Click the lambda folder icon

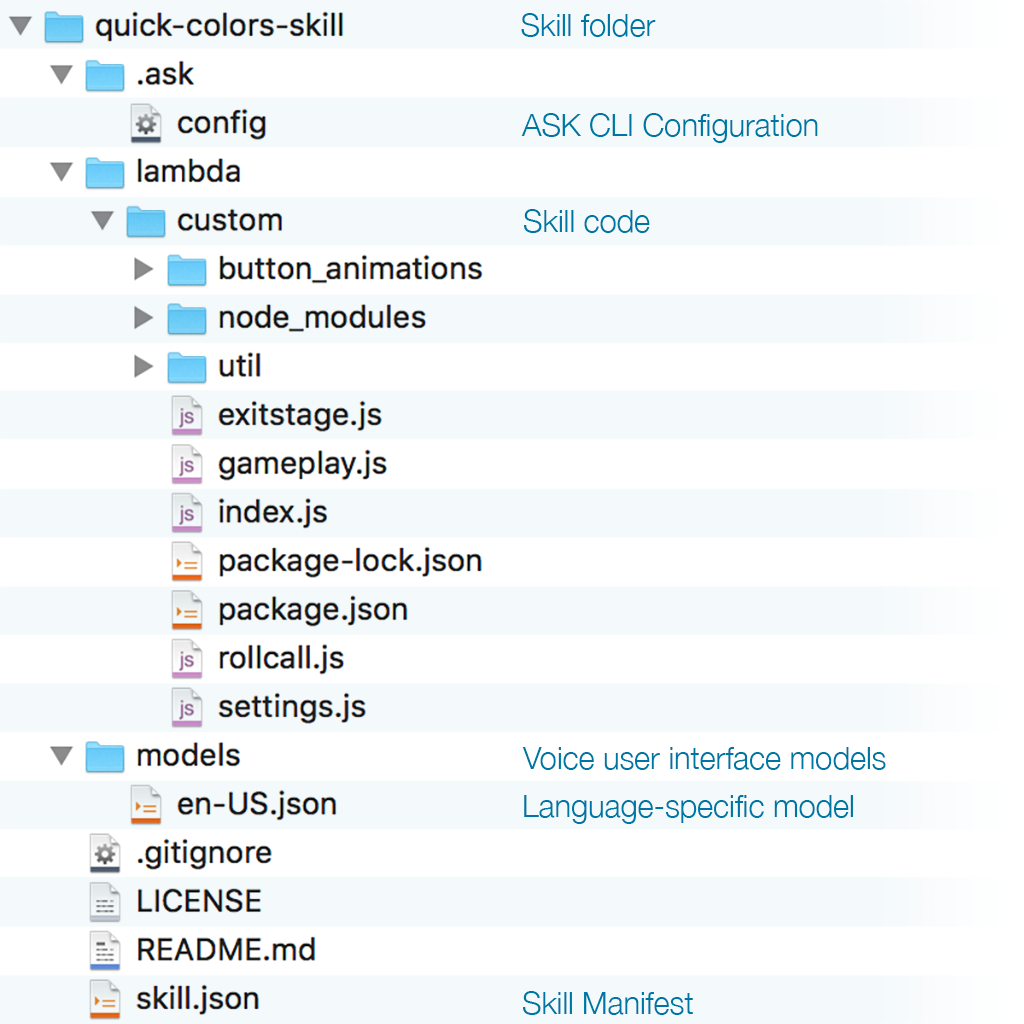104,173
